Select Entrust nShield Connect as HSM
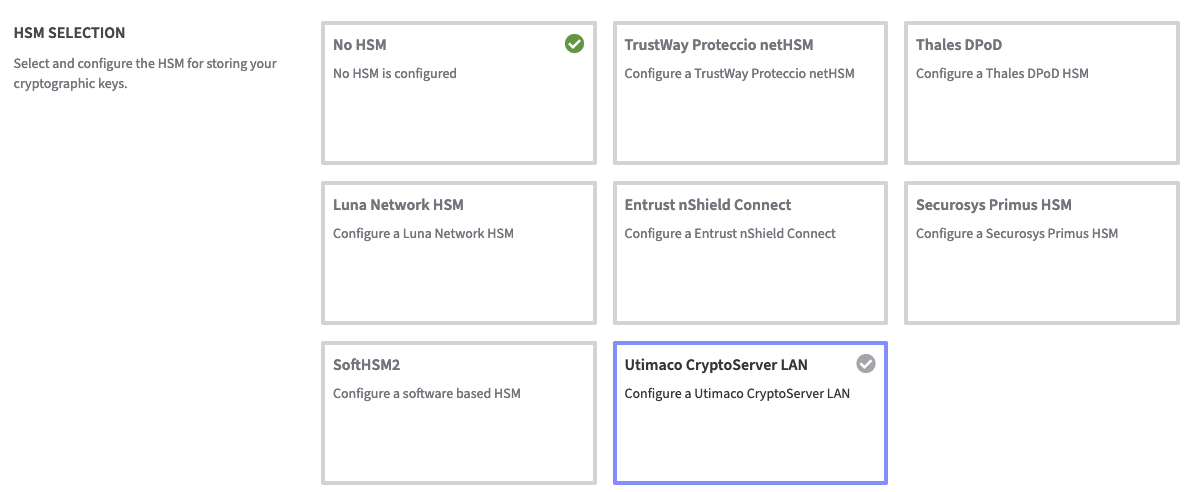Screen dimensions: 1189x492 [749, 270]
